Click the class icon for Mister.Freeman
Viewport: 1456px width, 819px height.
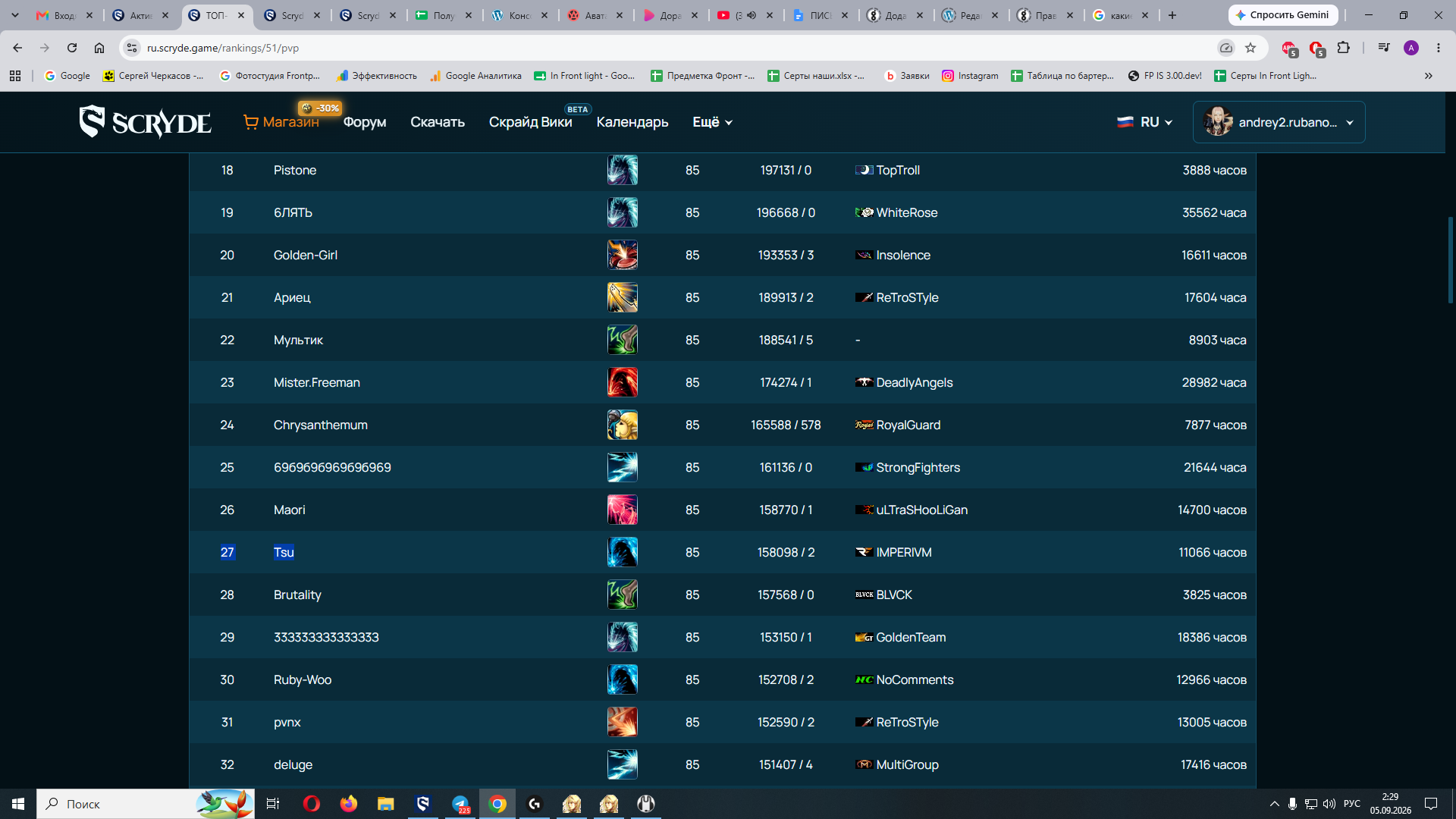623,382
